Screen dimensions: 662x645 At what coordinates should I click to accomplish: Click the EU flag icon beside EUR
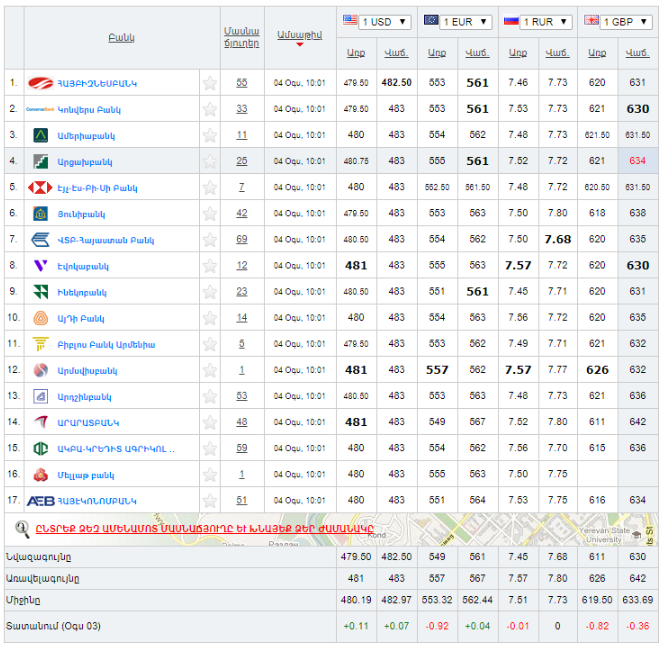431,20
